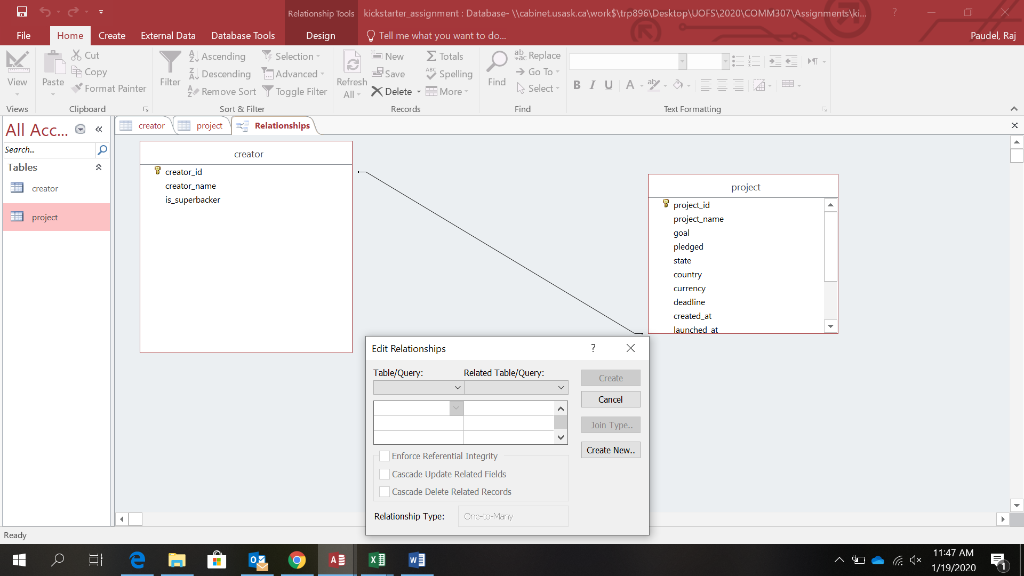The image size is (1024, 576).
Task: Open Go To dropdown
Action: pyautogui.click(x=538, y=72)
